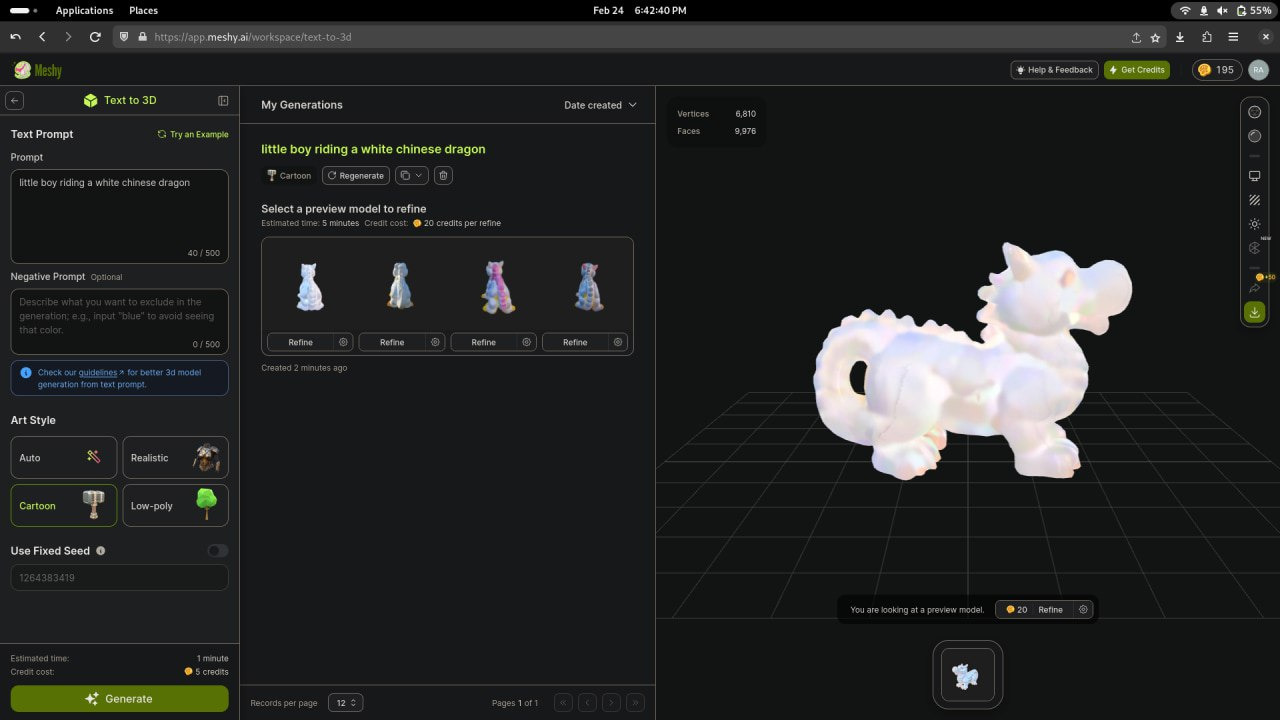Click the monitor display icon in viewer toolbar

pyautogui.click(x=1255, y=176)
